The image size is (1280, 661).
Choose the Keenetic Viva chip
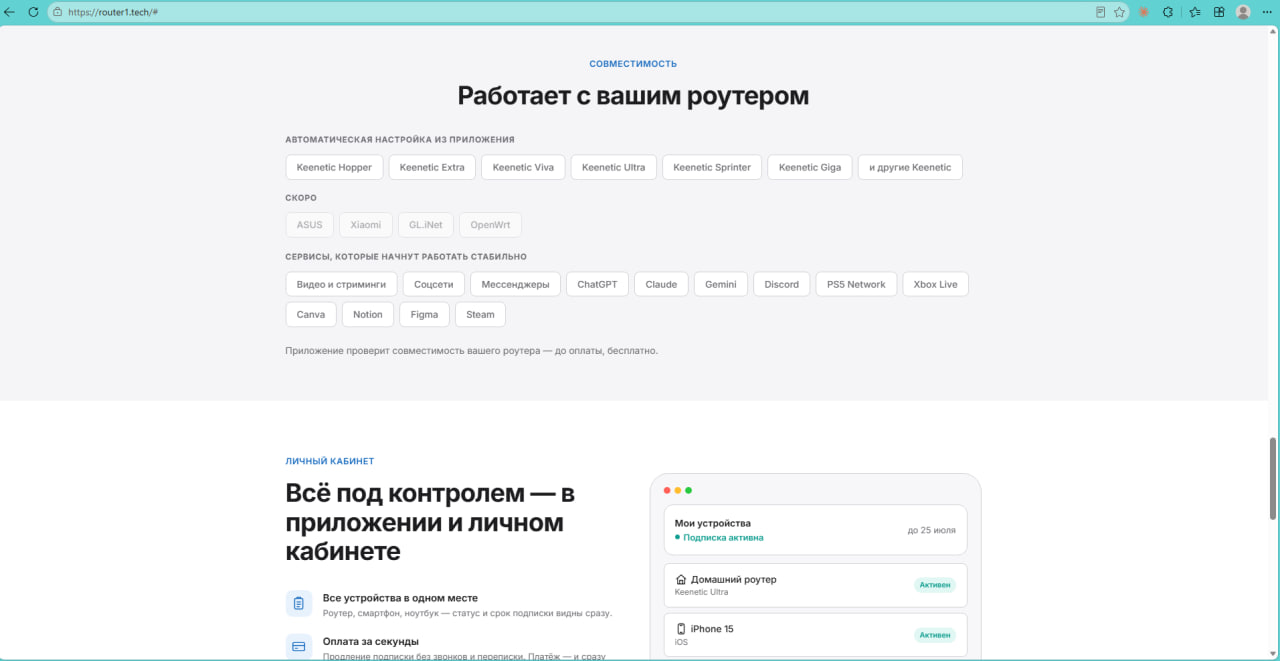click(x=523, y=167)
